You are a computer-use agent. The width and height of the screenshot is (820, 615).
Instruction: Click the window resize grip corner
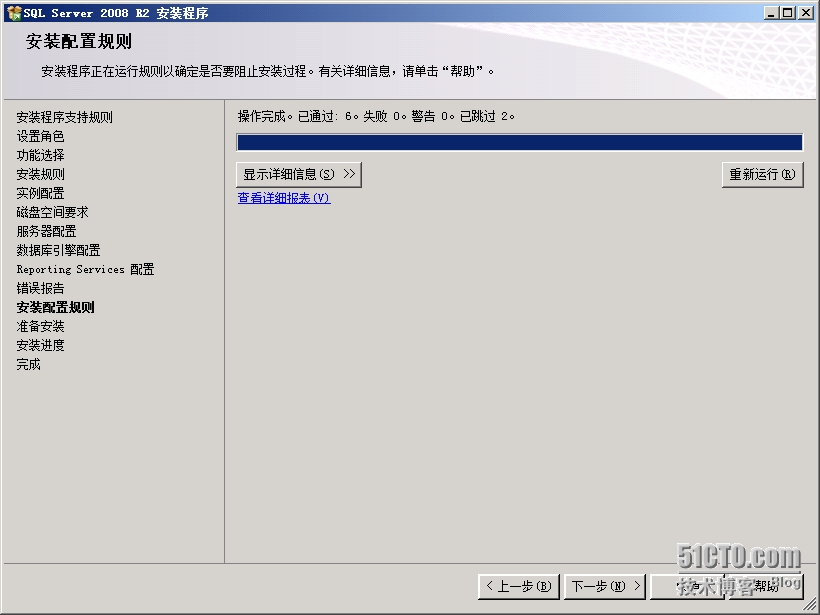coord(810,605)
